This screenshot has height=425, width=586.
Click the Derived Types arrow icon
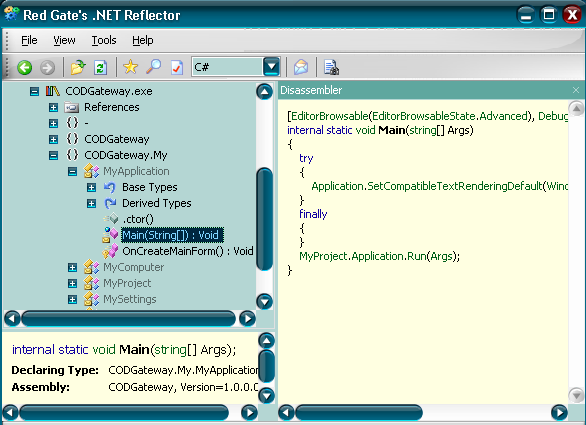110,203
